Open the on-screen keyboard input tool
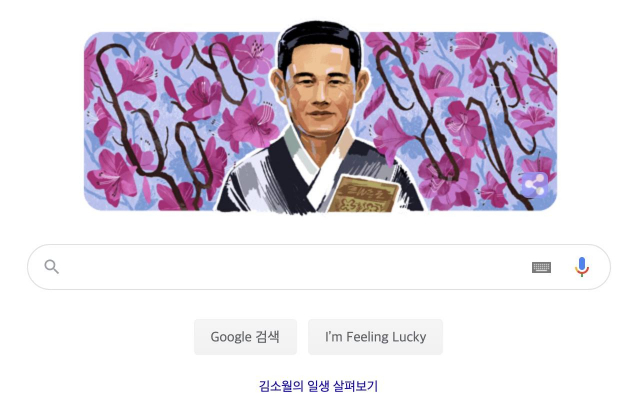640x420 pixels. tap(541, 267)
